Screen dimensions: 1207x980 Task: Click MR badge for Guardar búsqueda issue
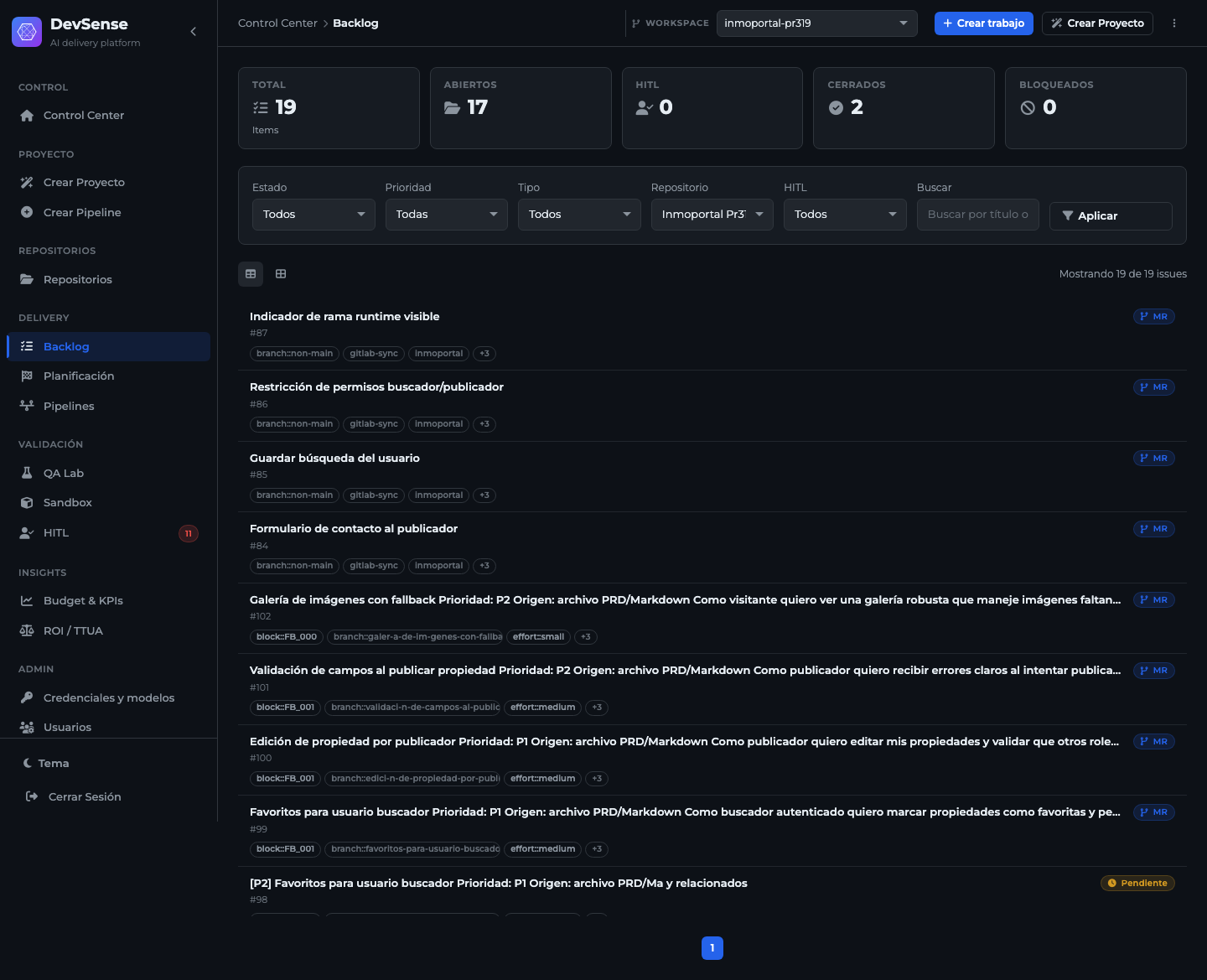click(x=1154, y=459)
